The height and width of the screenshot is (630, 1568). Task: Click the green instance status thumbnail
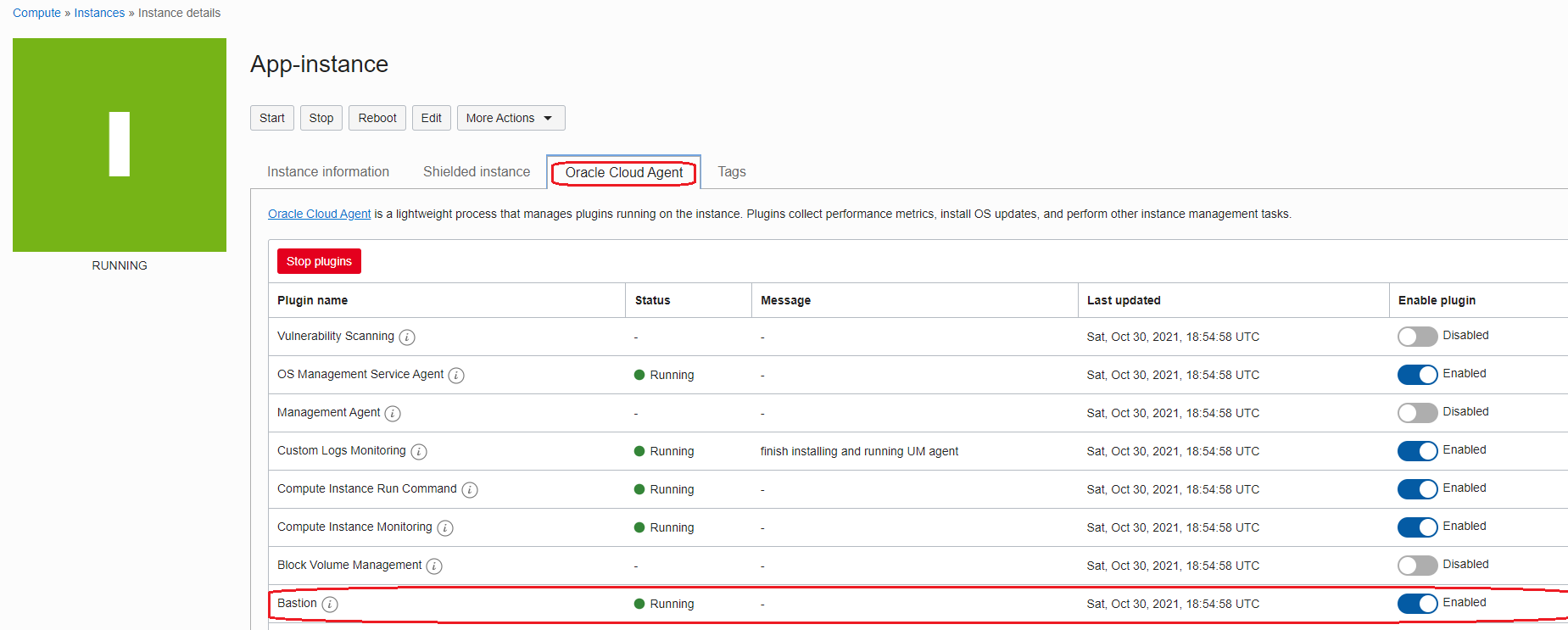(x=120, y=145)
